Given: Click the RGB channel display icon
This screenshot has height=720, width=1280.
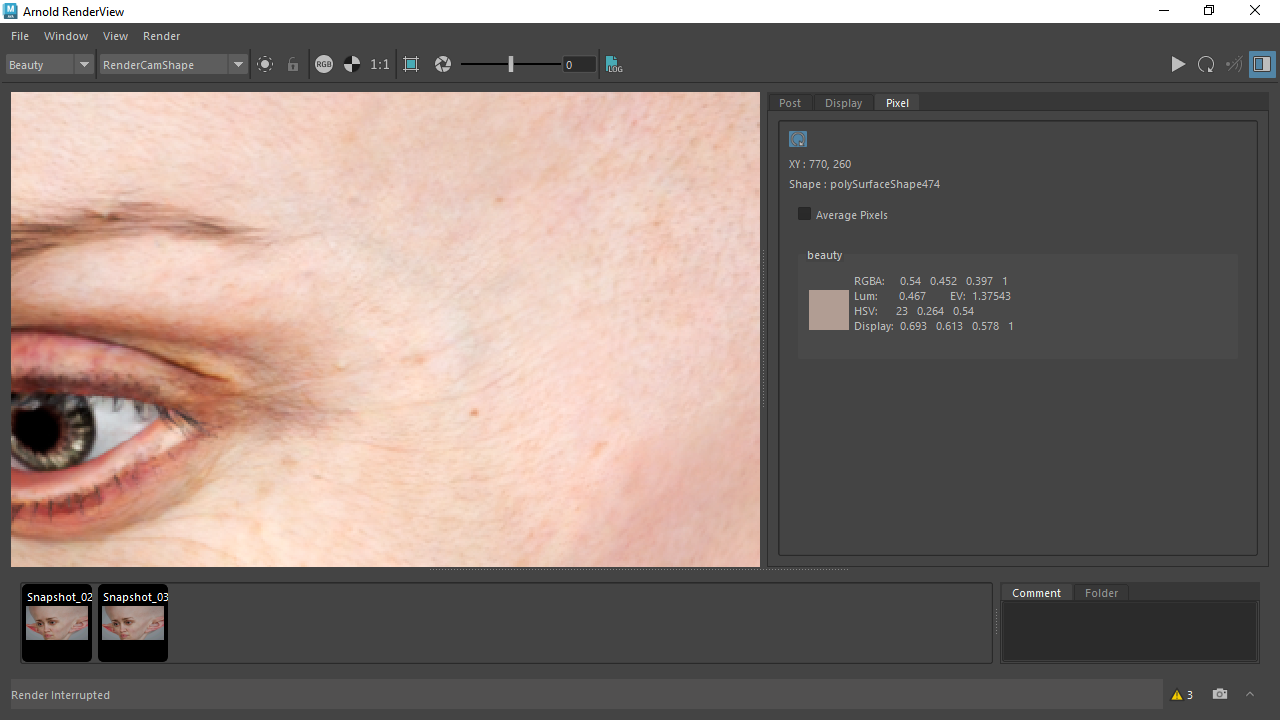Looking at the screenshot, I should coord(324,64).
